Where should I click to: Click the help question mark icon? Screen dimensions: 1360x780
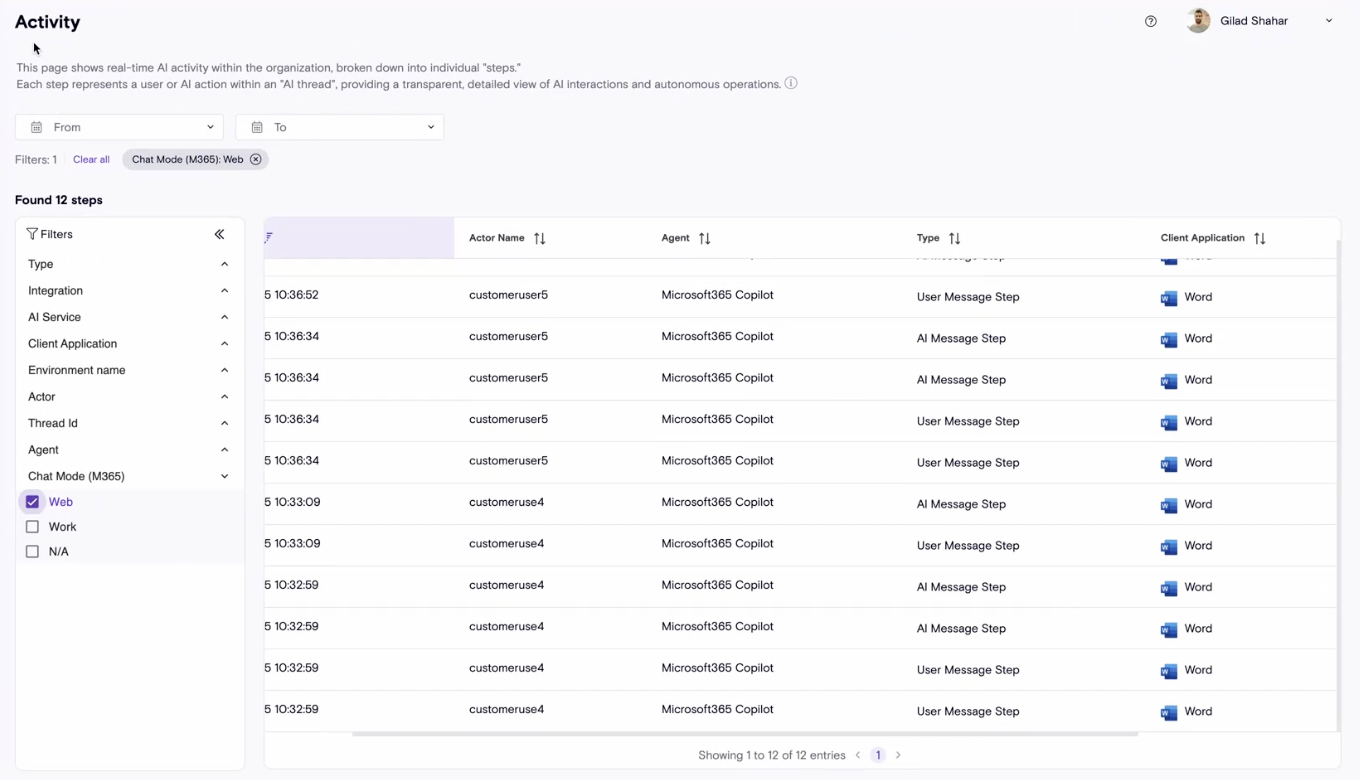click(1150, 21)
